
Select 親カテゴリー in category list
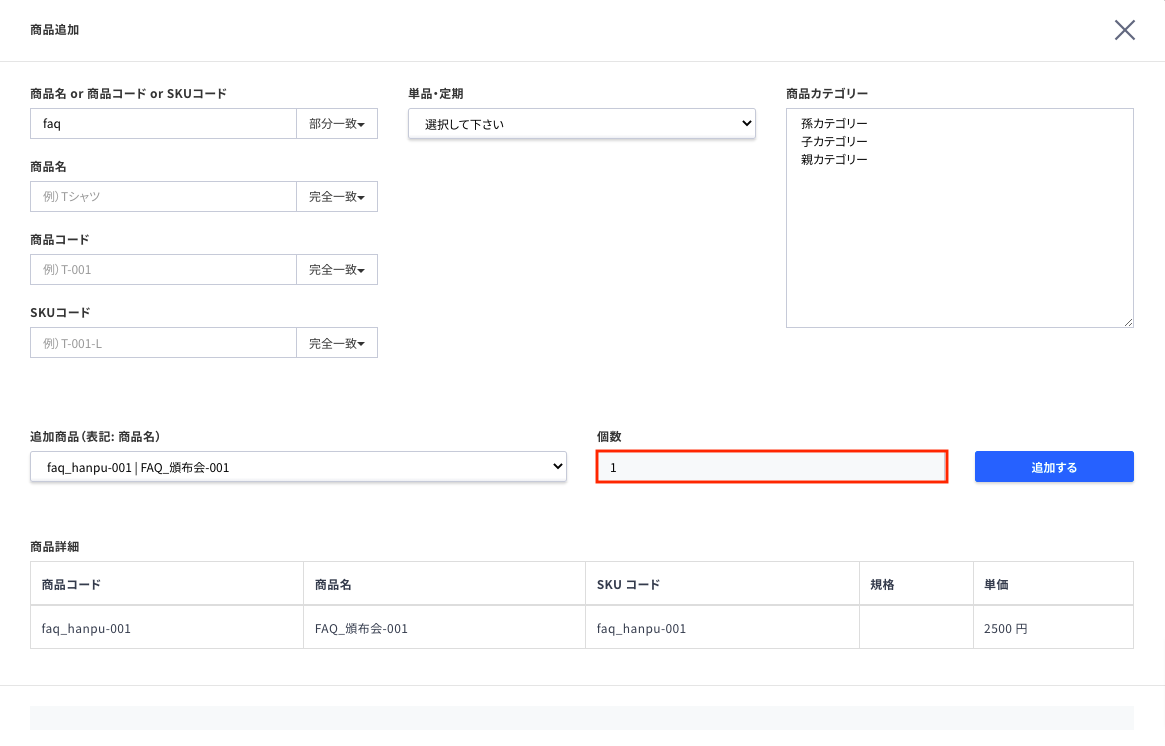coord(834,159)
